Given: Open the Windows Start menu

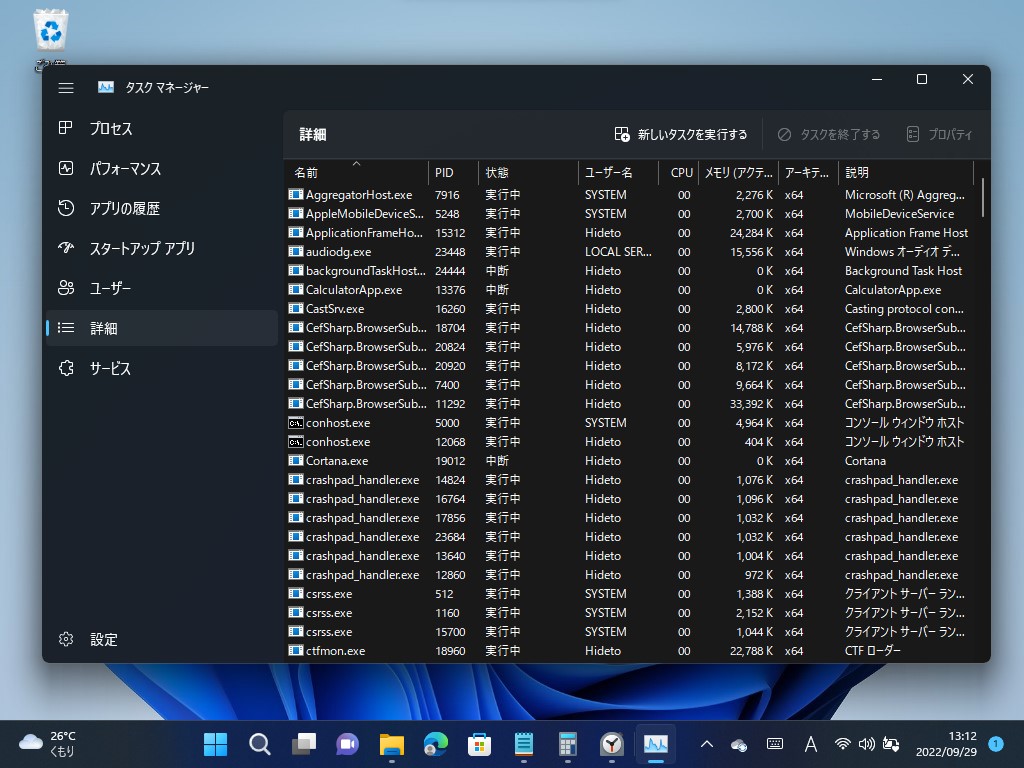Looking at the screenshot, I should click(x=216, y=744).
